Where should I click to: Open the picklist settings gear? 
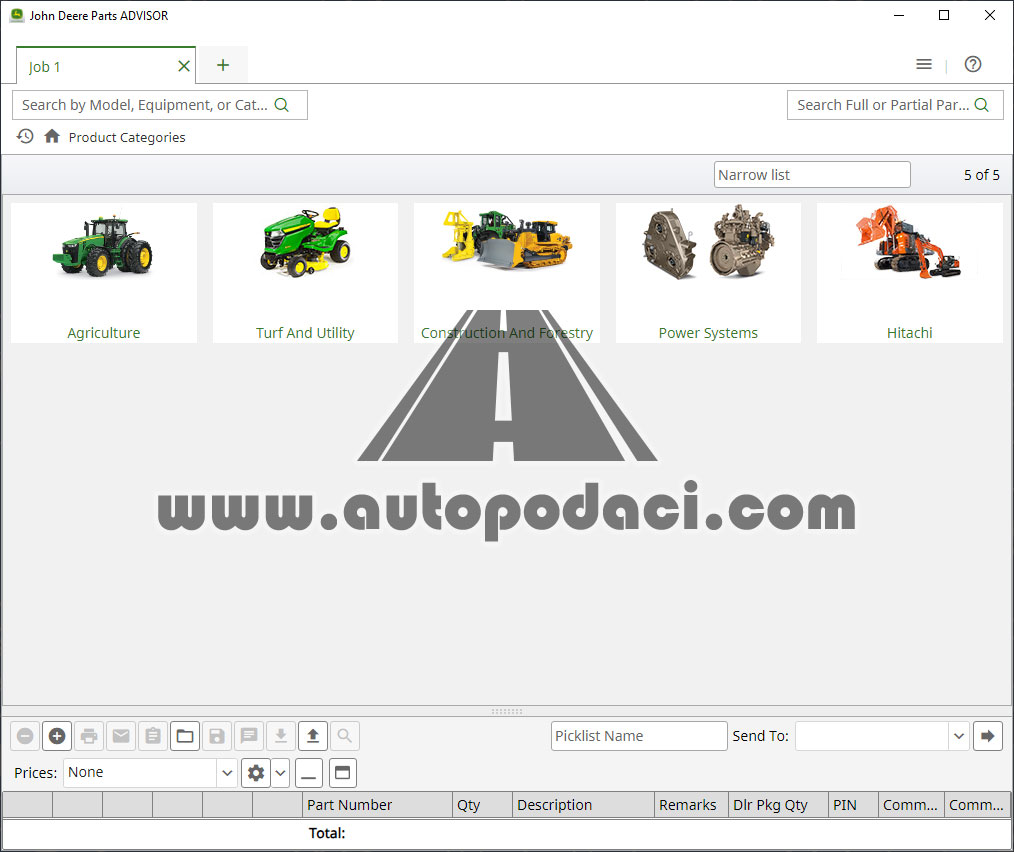[x=256, y=772]
